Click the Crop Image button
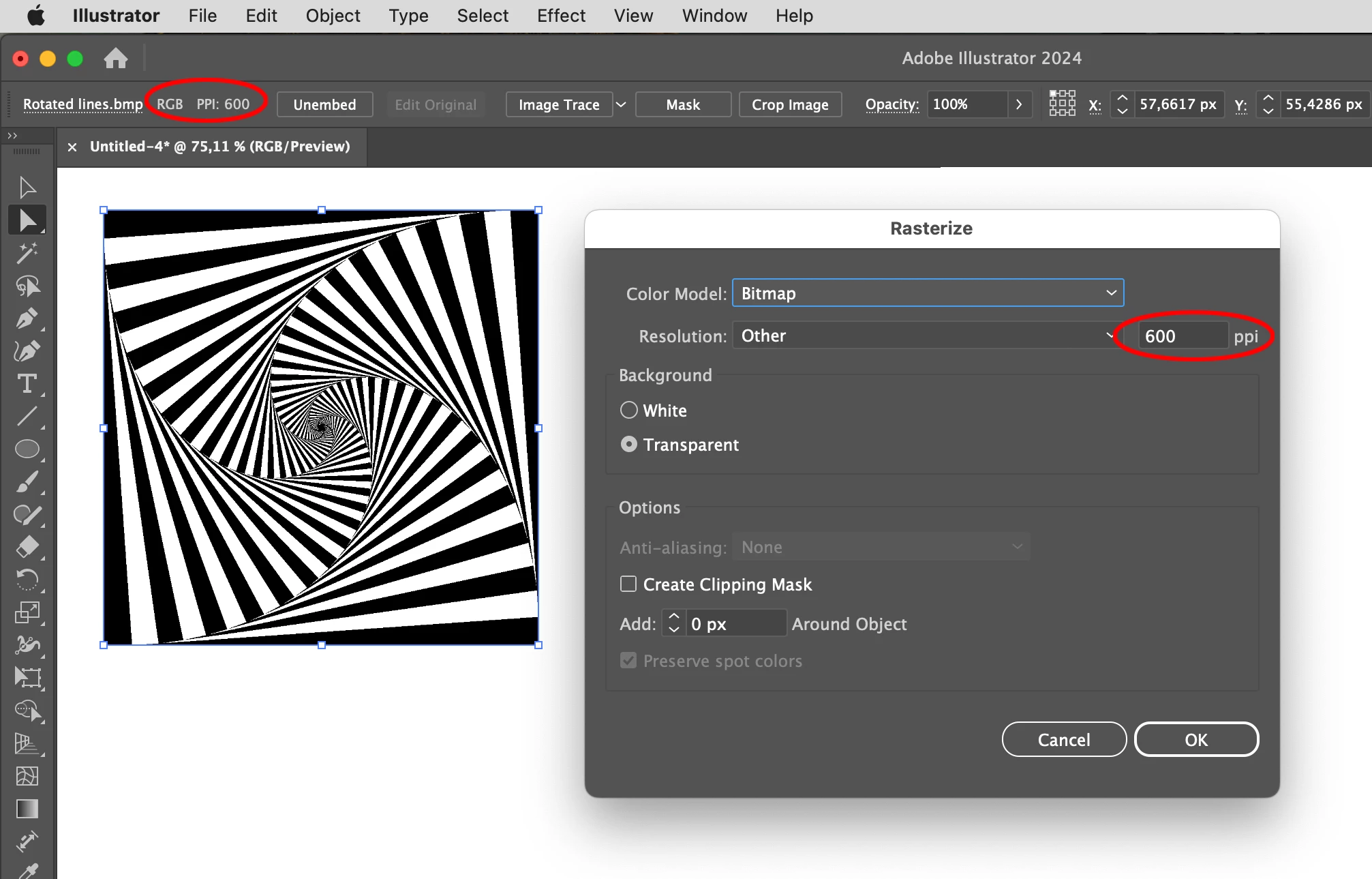Image resolution: width=1372 pixels, height=879 pixels. pyautogui.click(x=789, y=104)
